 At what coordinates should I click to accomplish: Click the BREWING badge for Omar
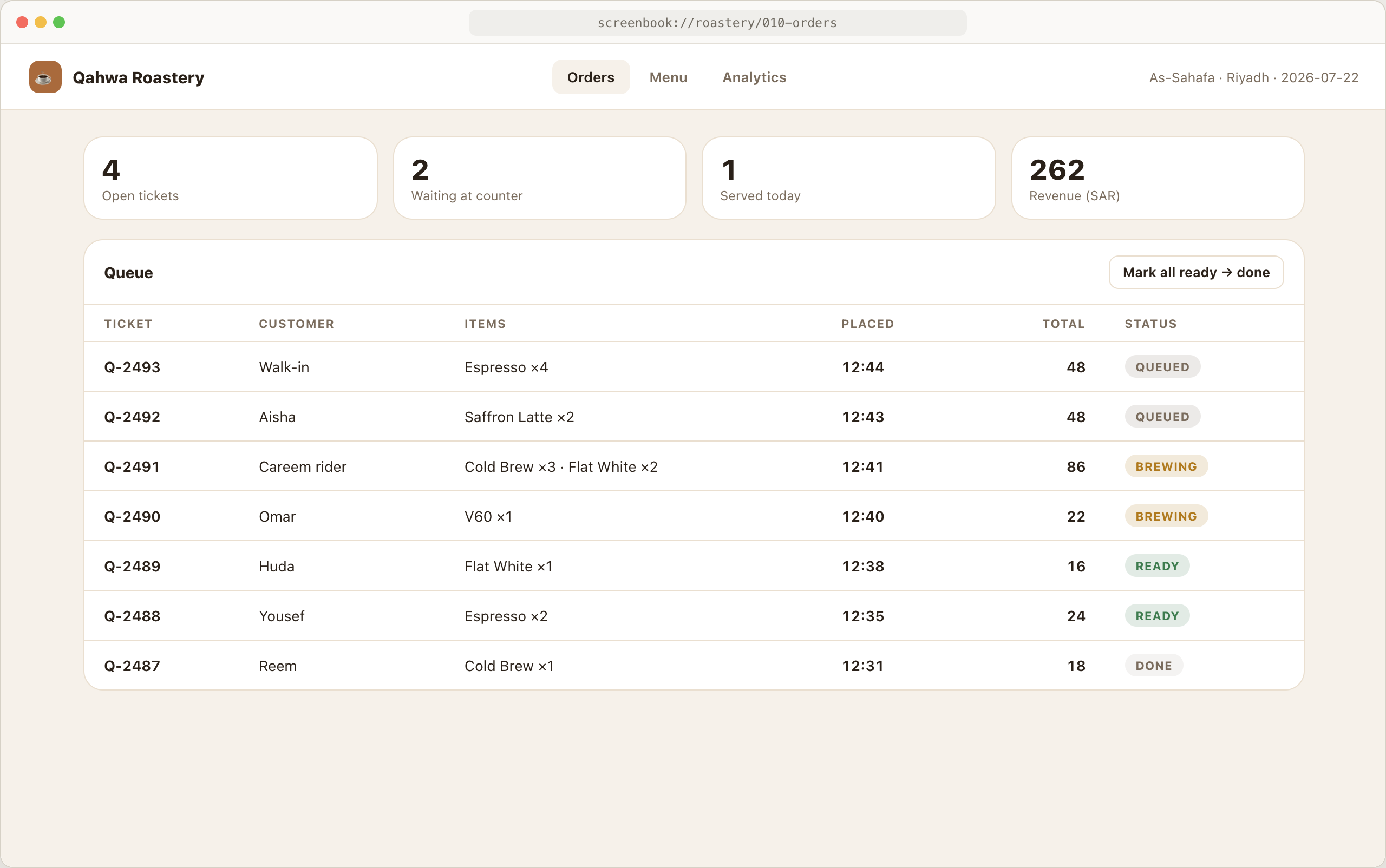[1166, 517]
